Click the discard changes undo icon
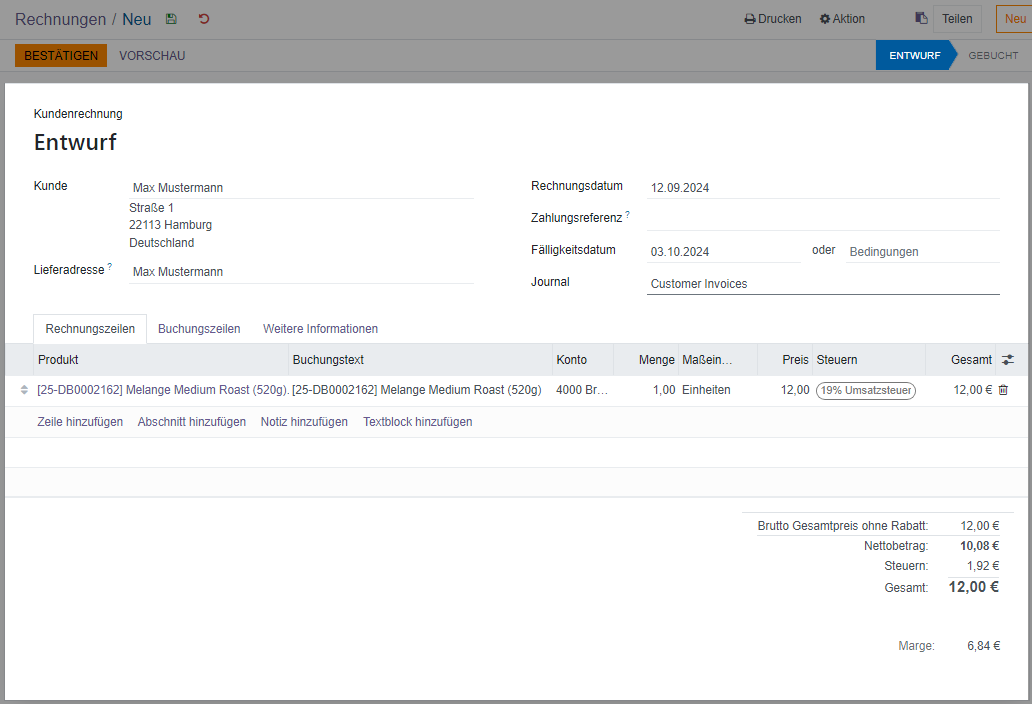Image resolution: width=1032 pixels, height=704 pixels. pyautogui.click(x=204, y=19)
